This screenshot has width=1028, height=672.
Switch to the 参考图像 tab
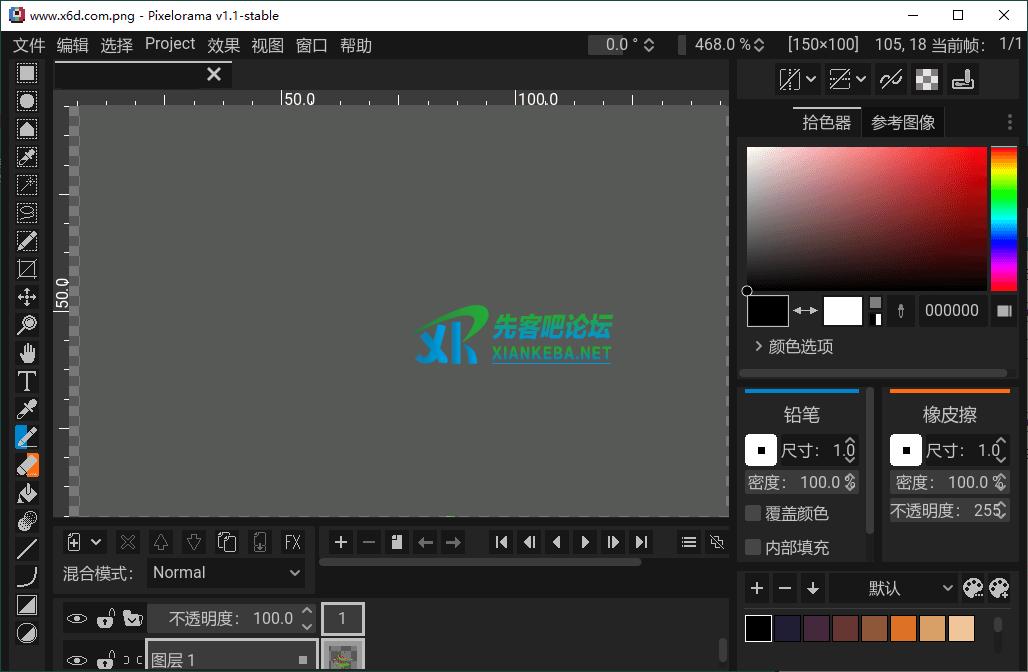click(902, 122)
